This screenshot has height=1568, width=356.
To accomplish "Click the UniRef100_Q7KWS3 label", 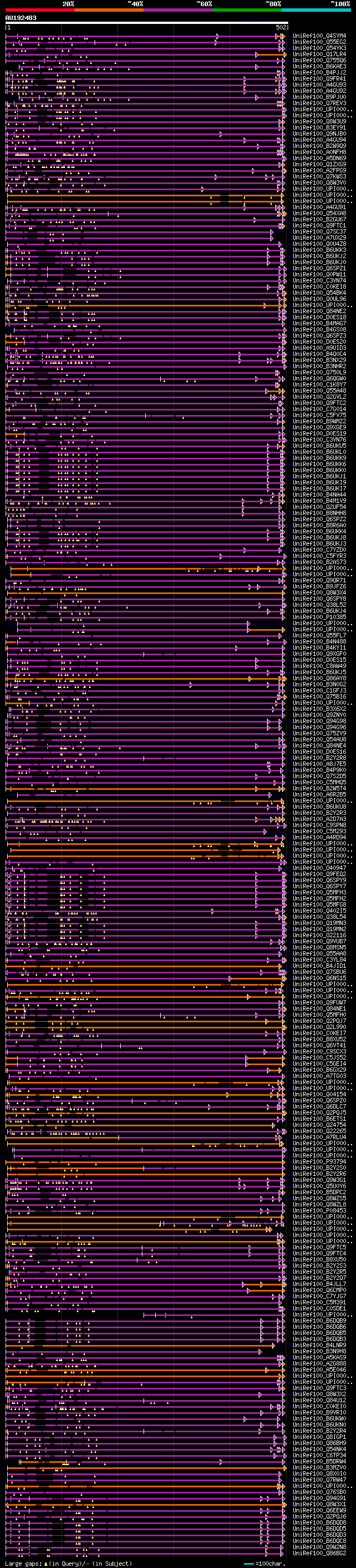I will [x=319, y=176].
